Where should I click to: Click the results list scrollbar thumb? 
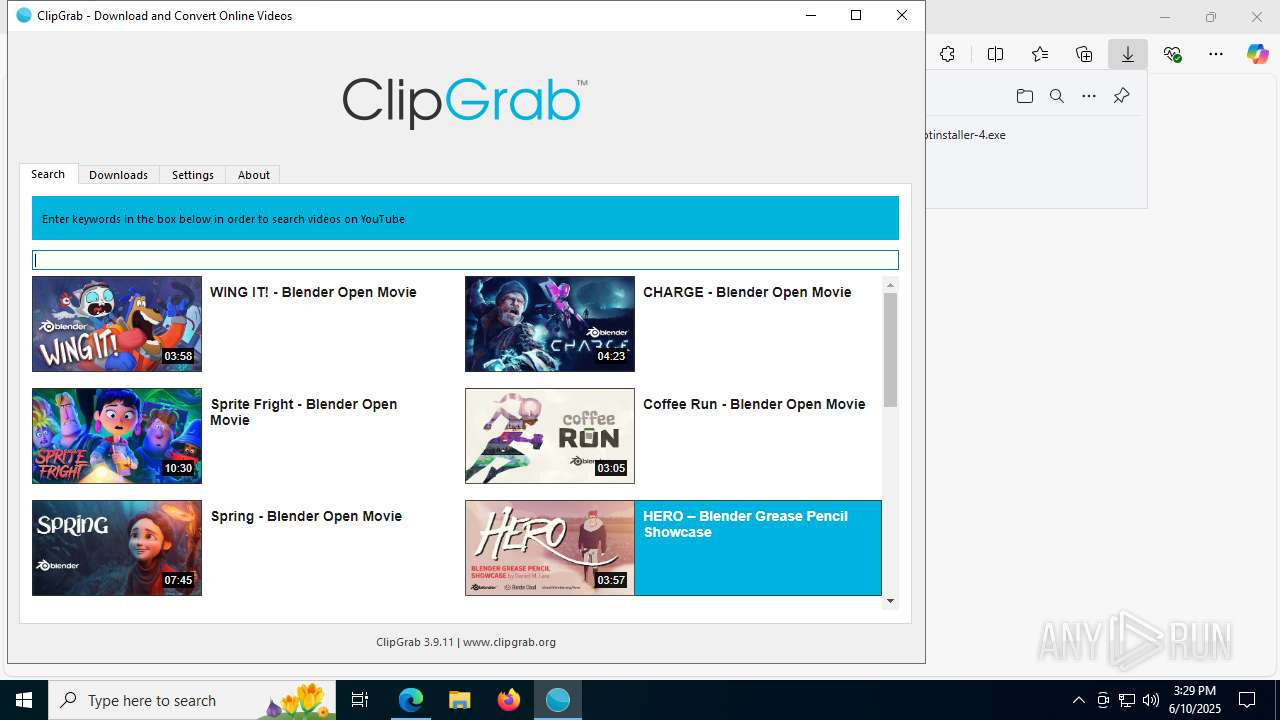coord(890,350)
